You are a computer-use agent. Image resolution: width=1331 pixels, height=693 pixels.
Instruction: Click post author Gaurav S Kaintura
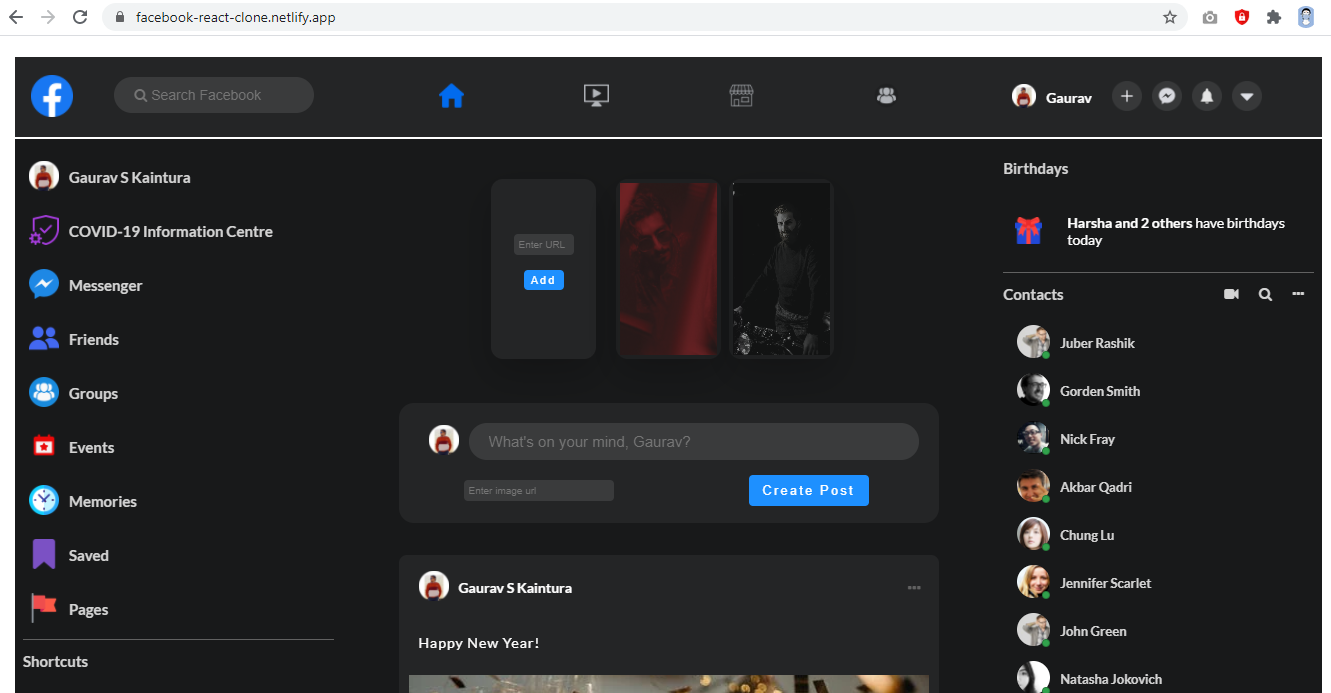point(515,588)
